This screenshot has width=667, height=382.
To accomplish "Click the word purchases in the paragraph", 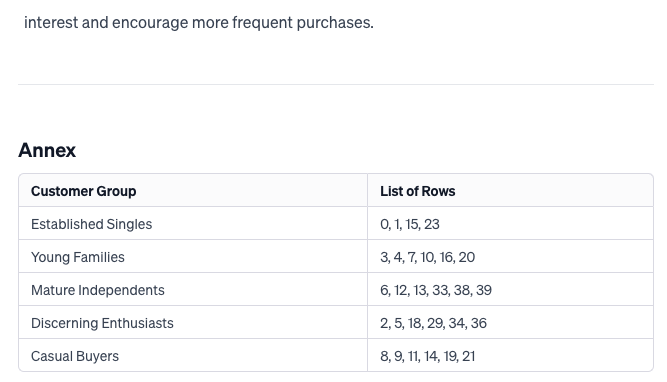I will [x=335, y=23].
